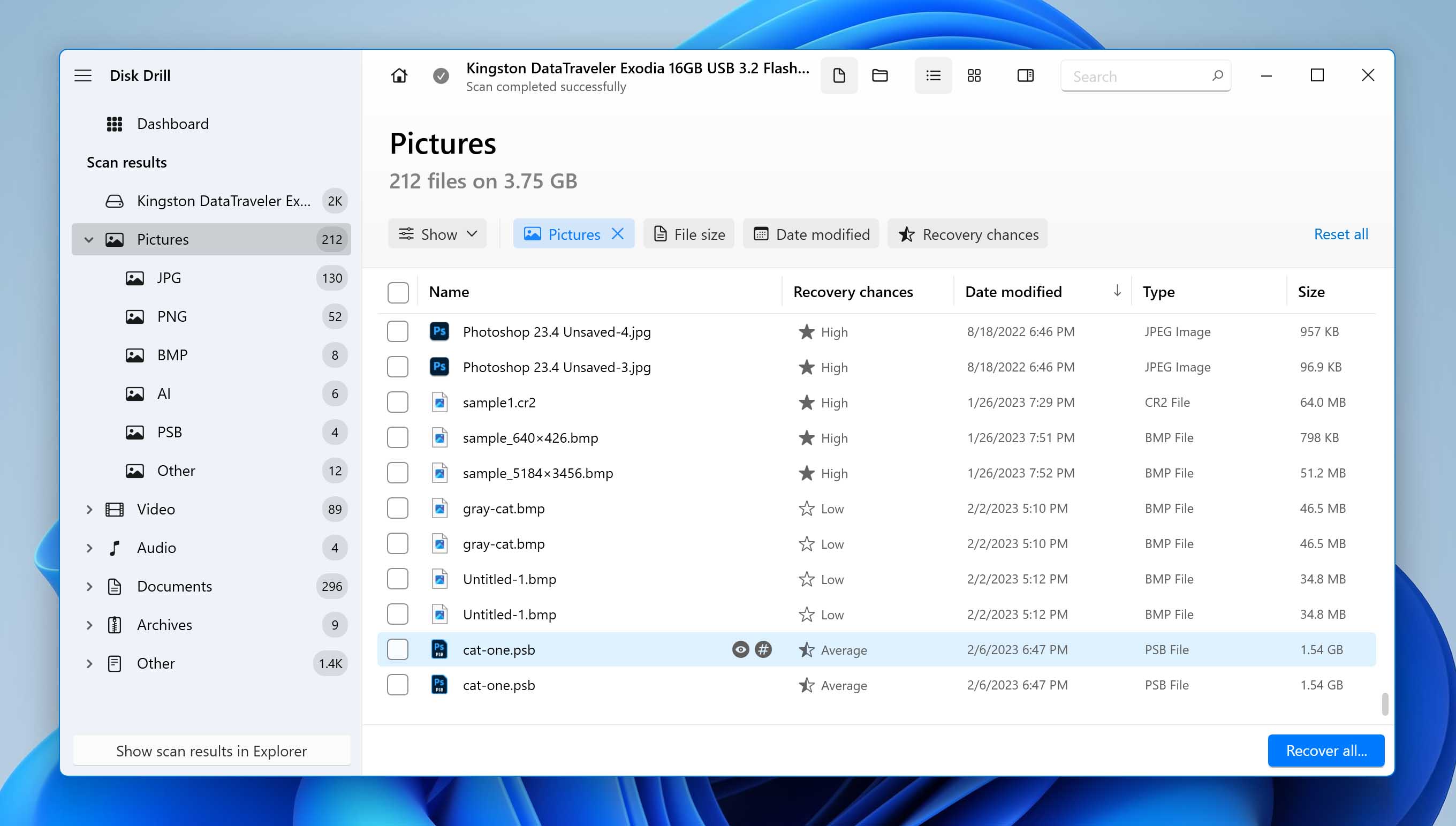Viewport: 1456px width, 826px height.
Task: Focus the Search input field
Action: click(1146, 76)
